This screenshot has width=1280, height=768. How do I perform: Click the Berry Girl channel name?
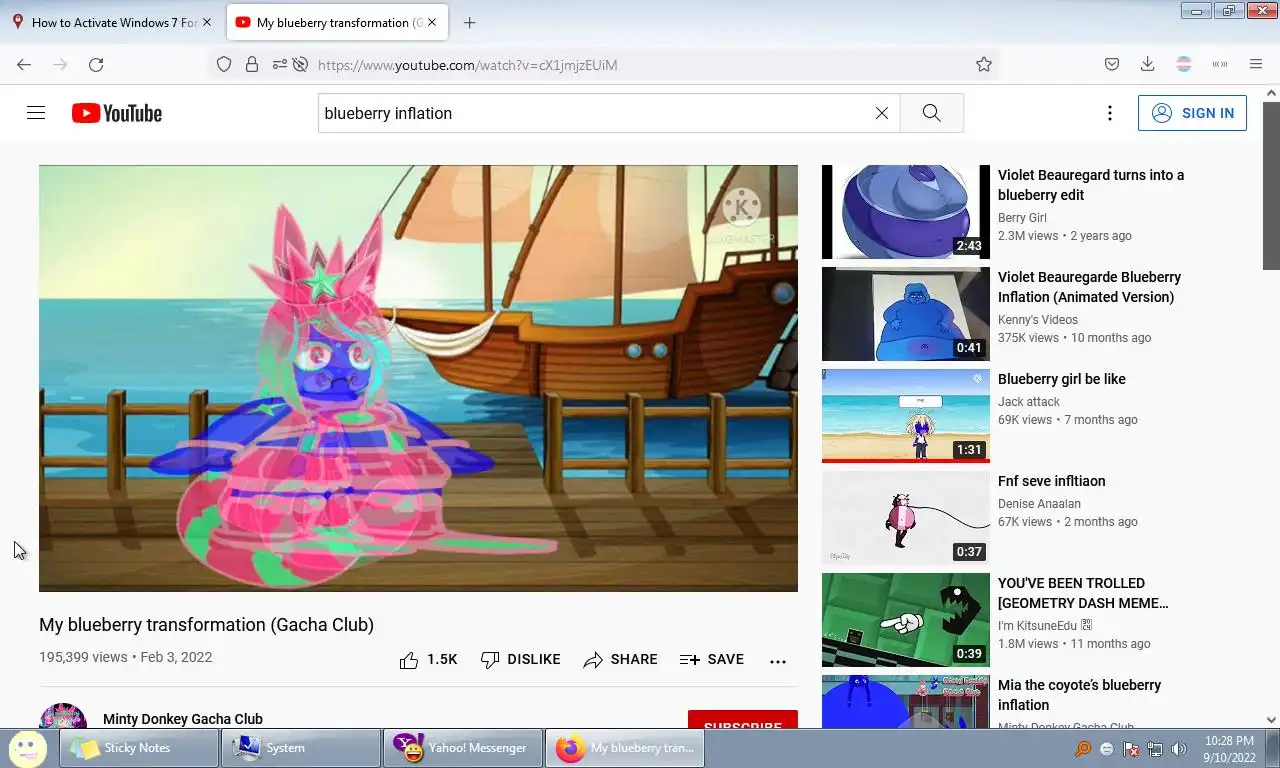pos(1022,217)
